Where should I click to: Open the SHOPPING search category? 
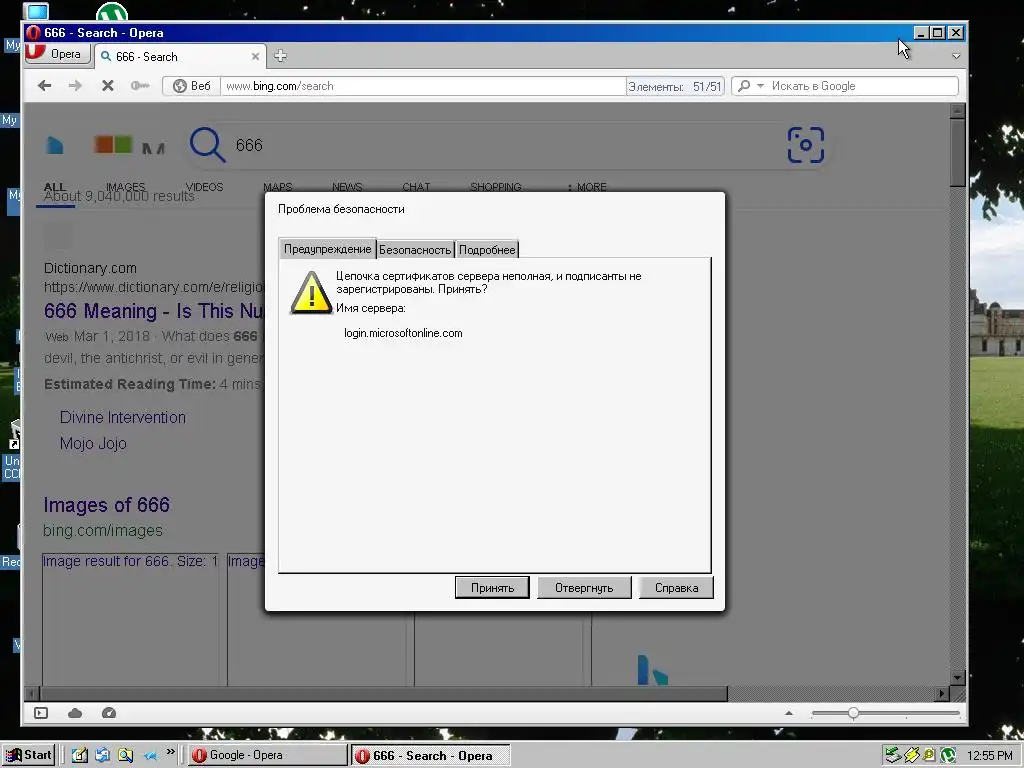pyautogui.click(x=496, y=187)
